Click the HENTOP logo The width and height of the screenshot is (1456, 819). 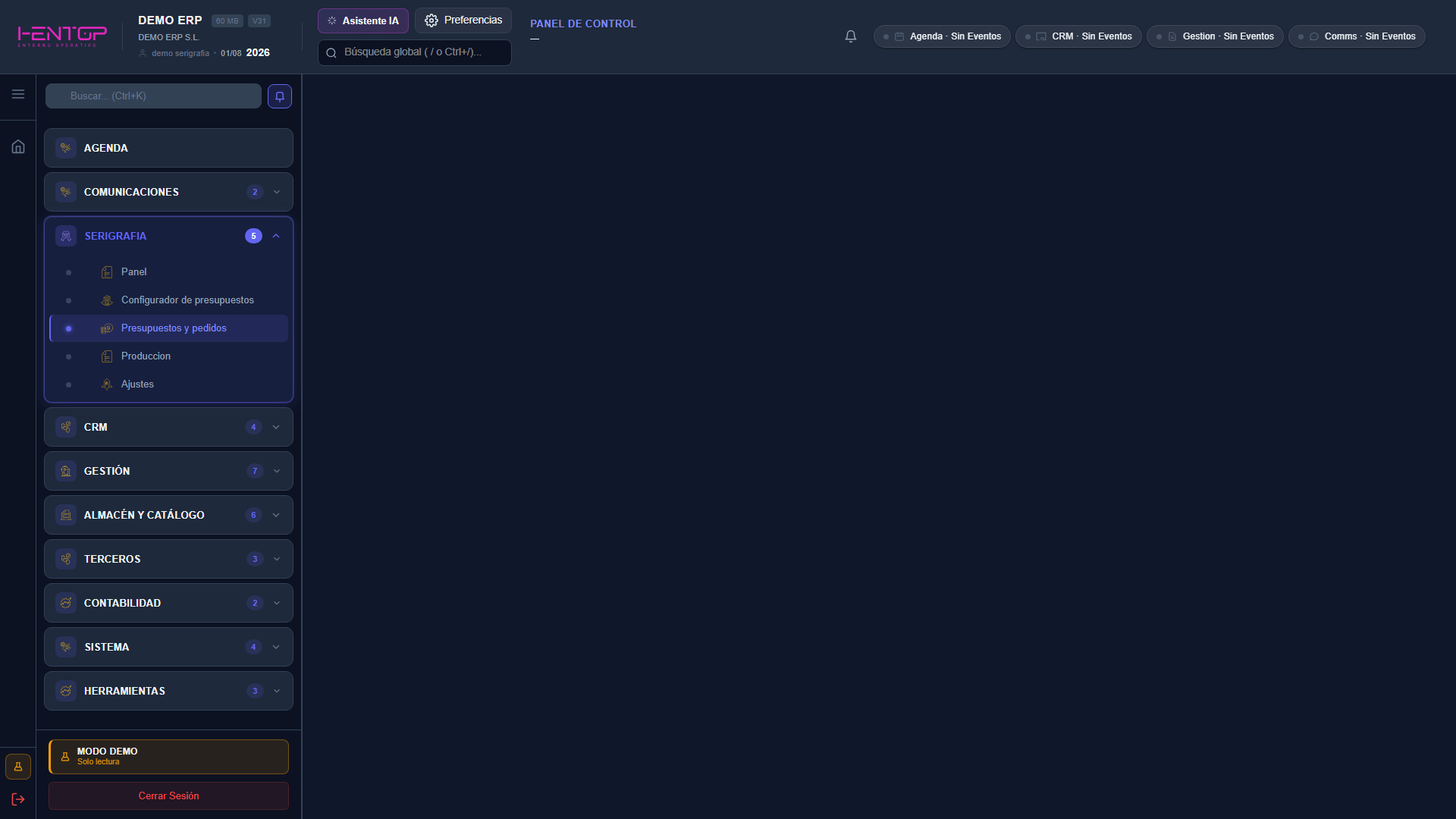(x=62, y=36)
